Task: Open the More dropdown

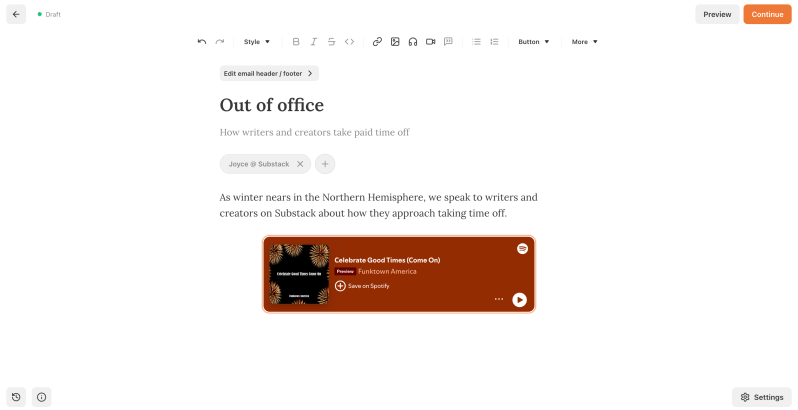Action: point(584,42)
